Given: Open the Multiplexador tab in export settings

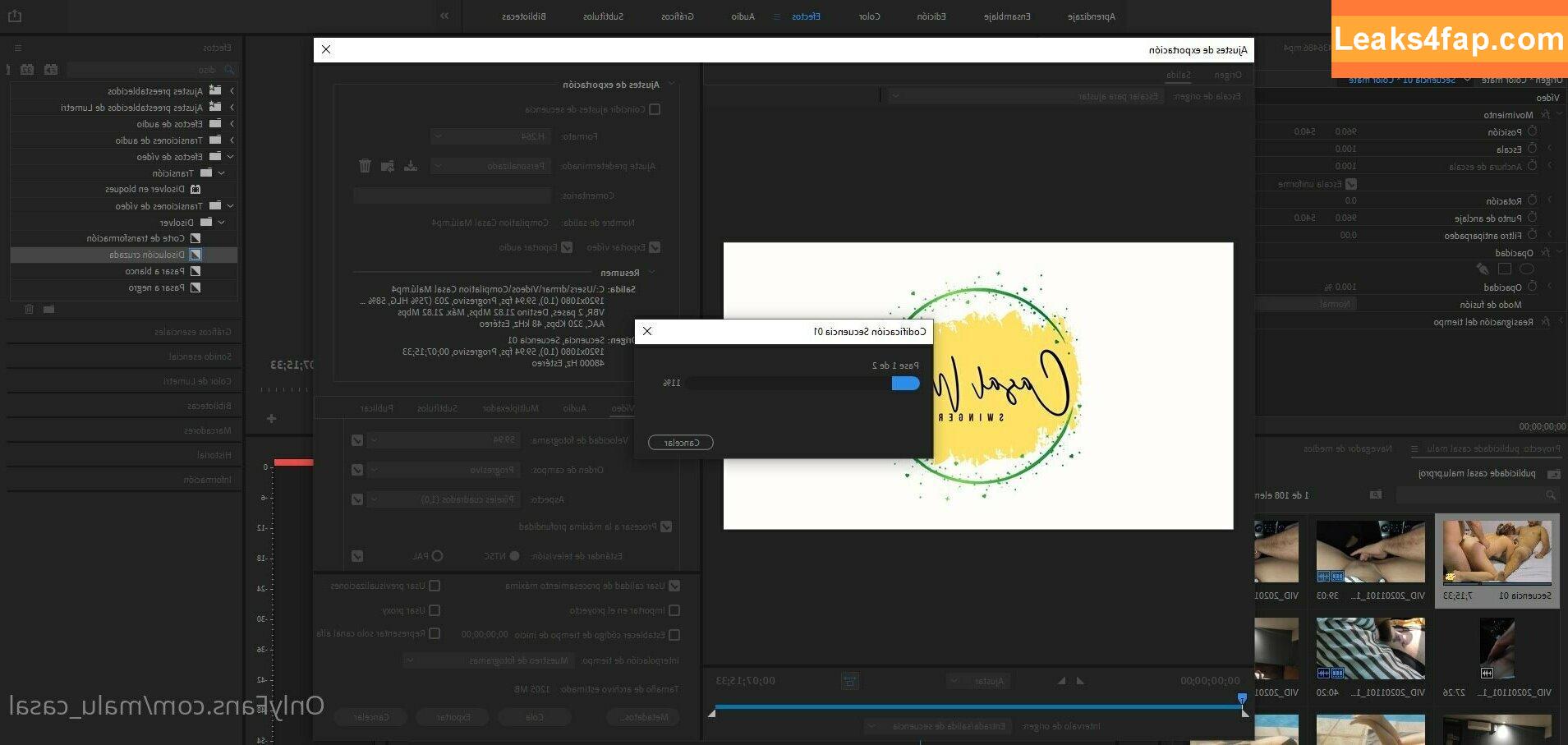Looking at the screenshot, I should [x=511, y=408].
